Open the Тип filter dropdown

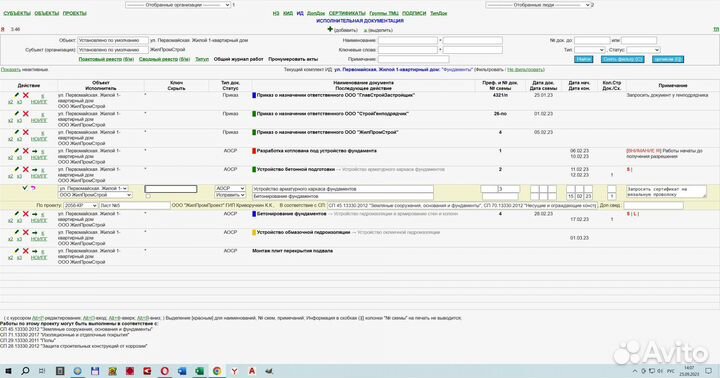[x=590, y=50]
